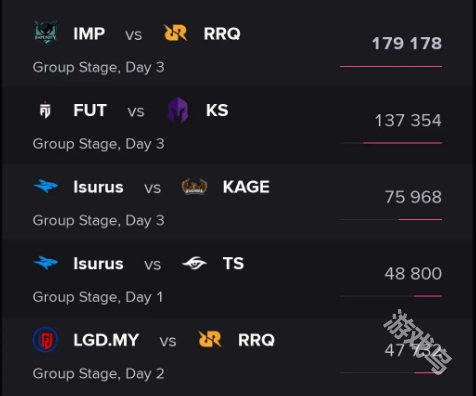Click viewer count 137 354
This screenshot has height=396, width=476.
[x=408, y=120]
